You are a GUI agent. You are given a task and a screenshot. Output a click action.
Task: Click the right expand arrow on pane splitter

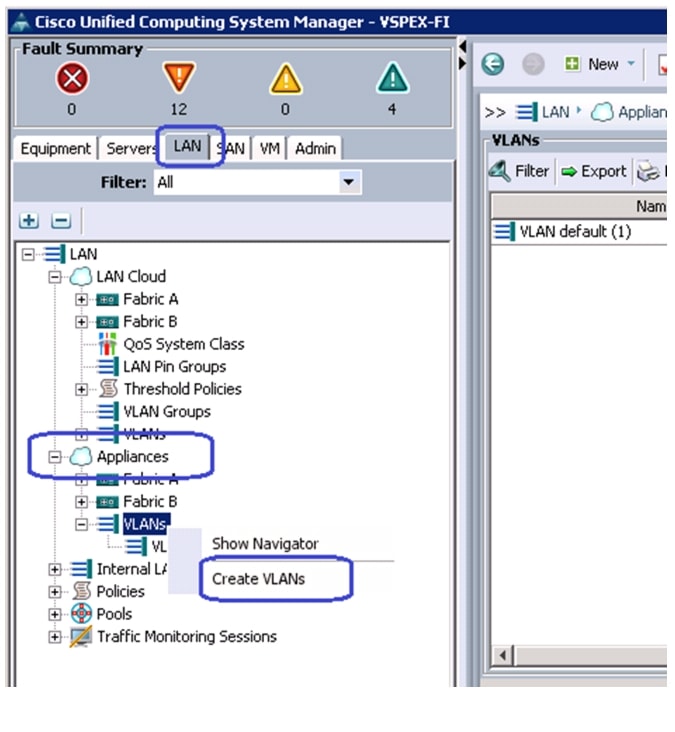coord(462,63)
